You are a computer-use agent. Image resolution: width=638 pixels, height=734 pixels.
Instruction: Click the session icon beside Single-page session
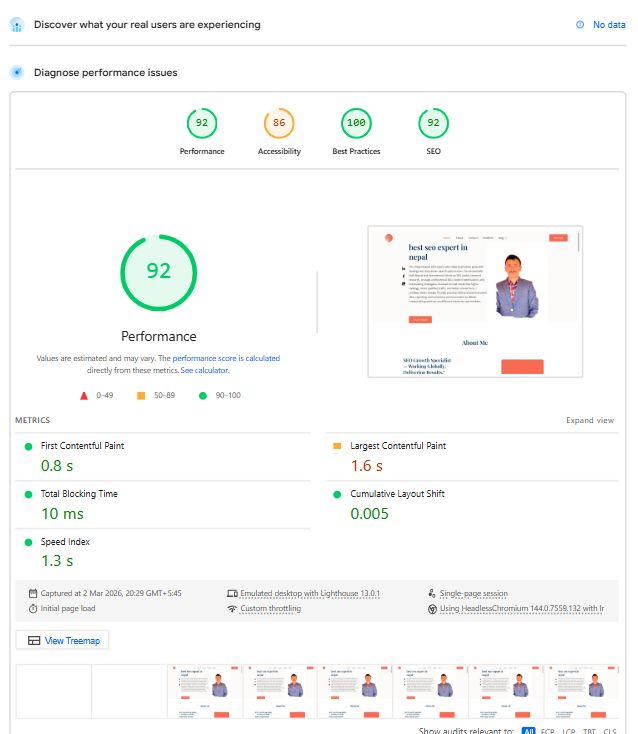pos(432,594)
